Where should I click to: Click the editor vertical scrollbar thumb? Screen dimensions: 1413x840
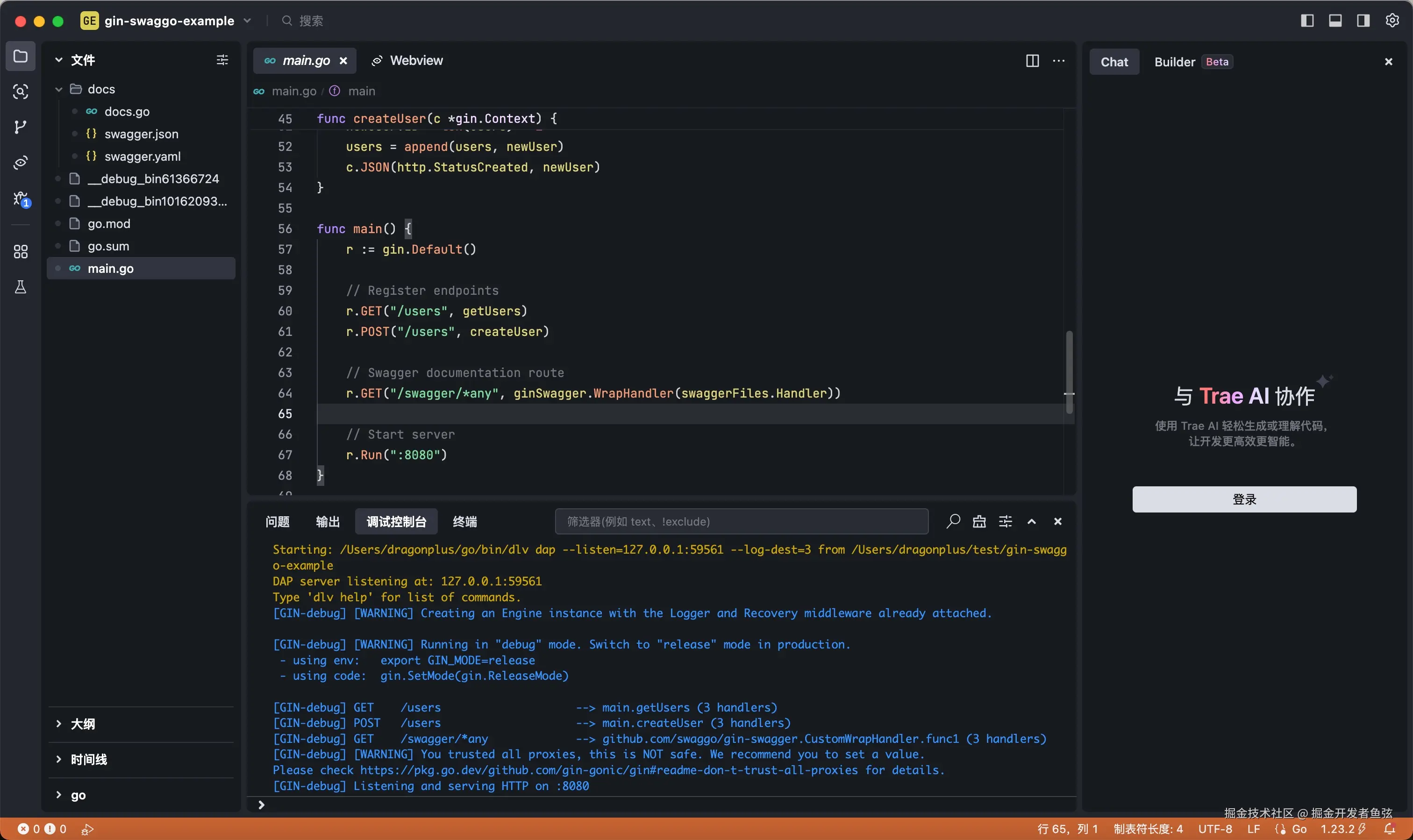(x=1069, y=371)
